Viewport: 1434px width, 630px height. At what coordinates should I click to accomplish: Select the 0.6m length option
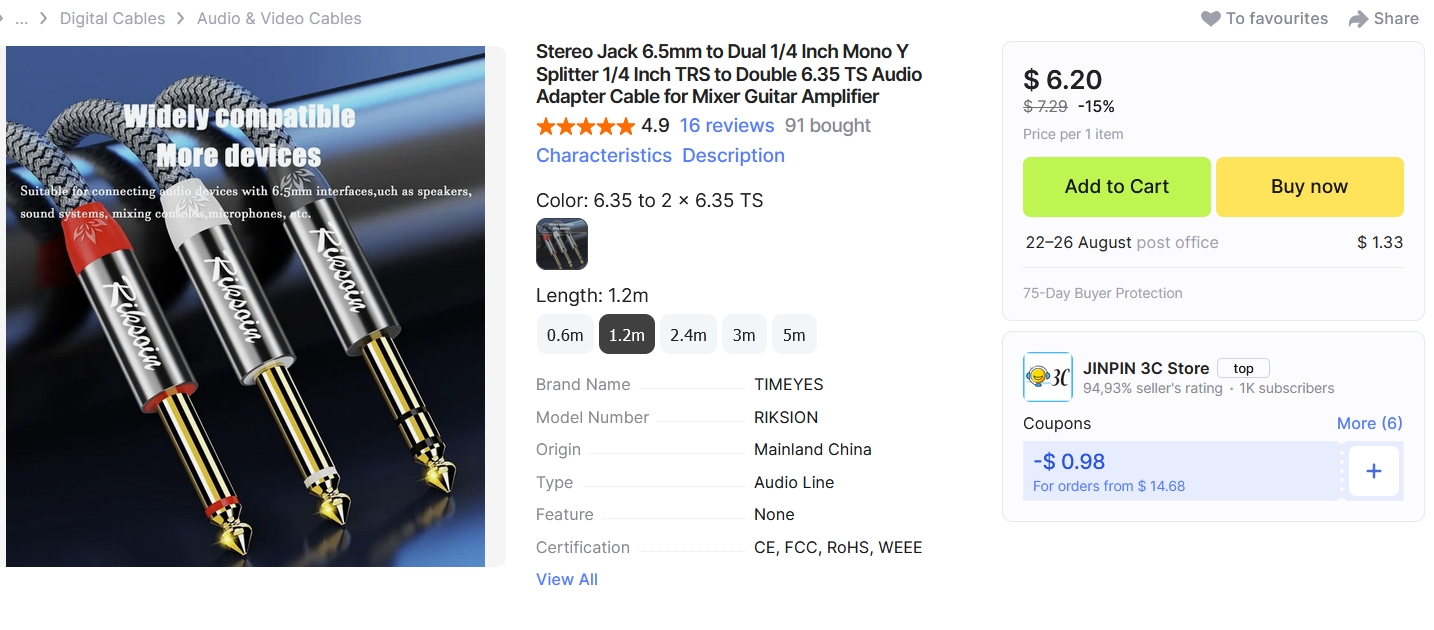(x=565, y=335)
